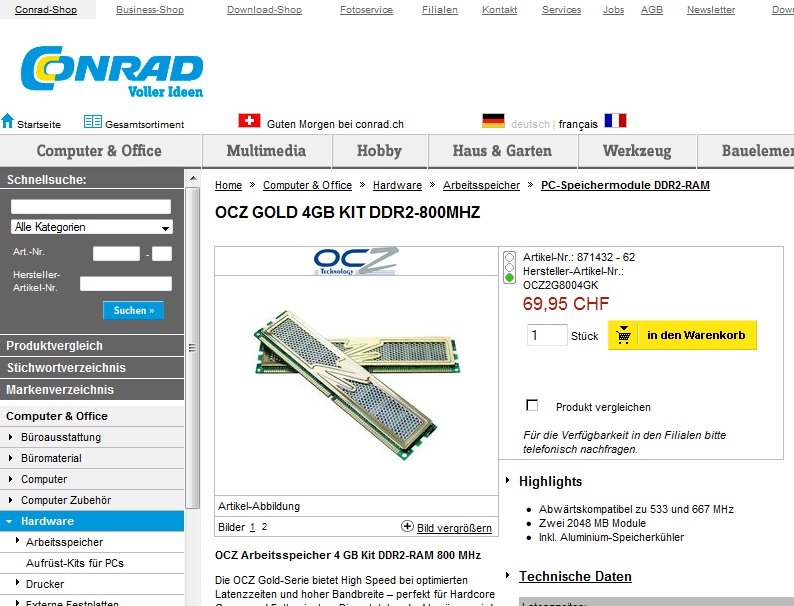This screenshot has width=794, height=606.
Task: Open the Fotoservice link
Action: click(366, 10)
